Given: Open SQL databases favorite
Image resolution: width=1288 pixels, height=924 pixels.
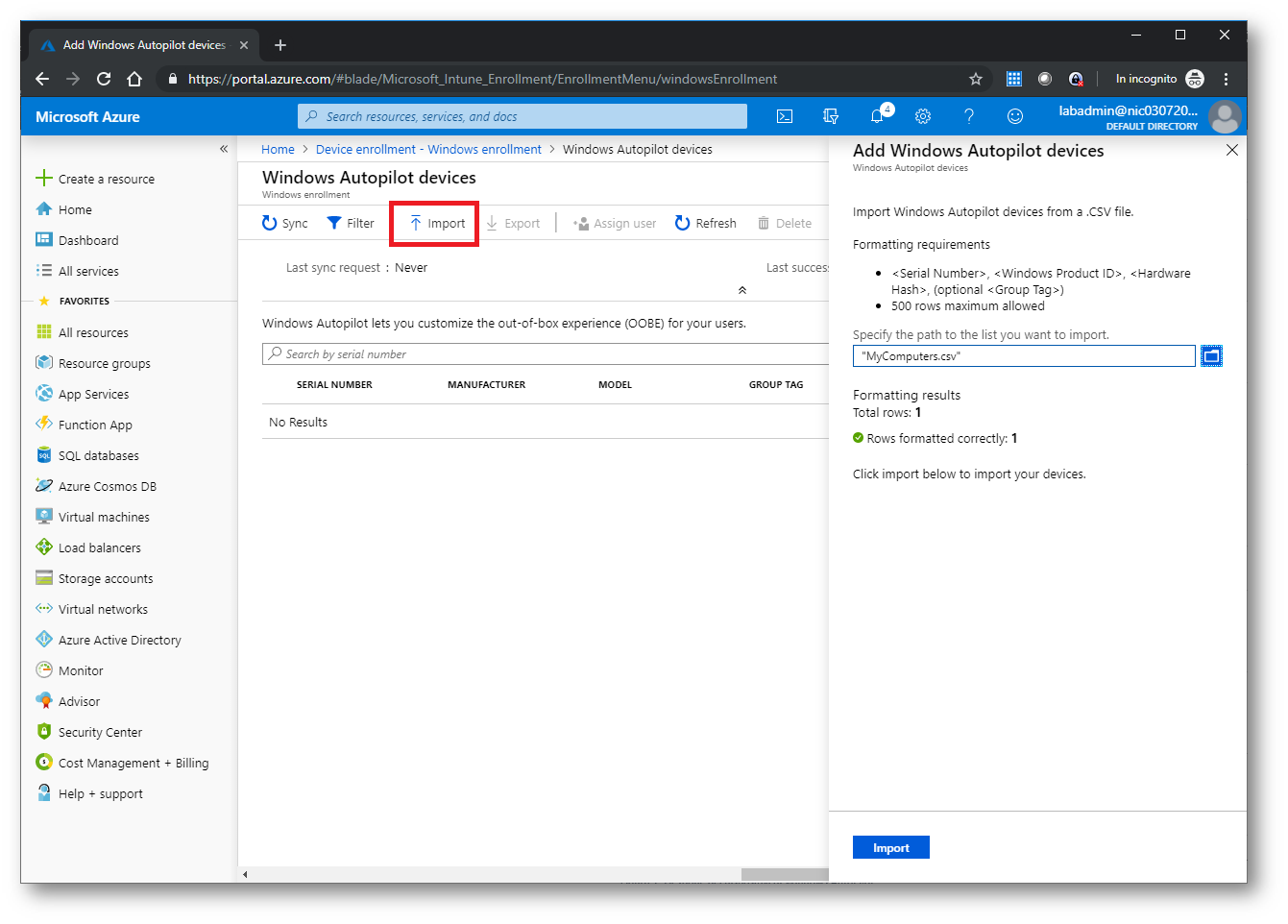Looking at the screenshot, I should point(87,455).
